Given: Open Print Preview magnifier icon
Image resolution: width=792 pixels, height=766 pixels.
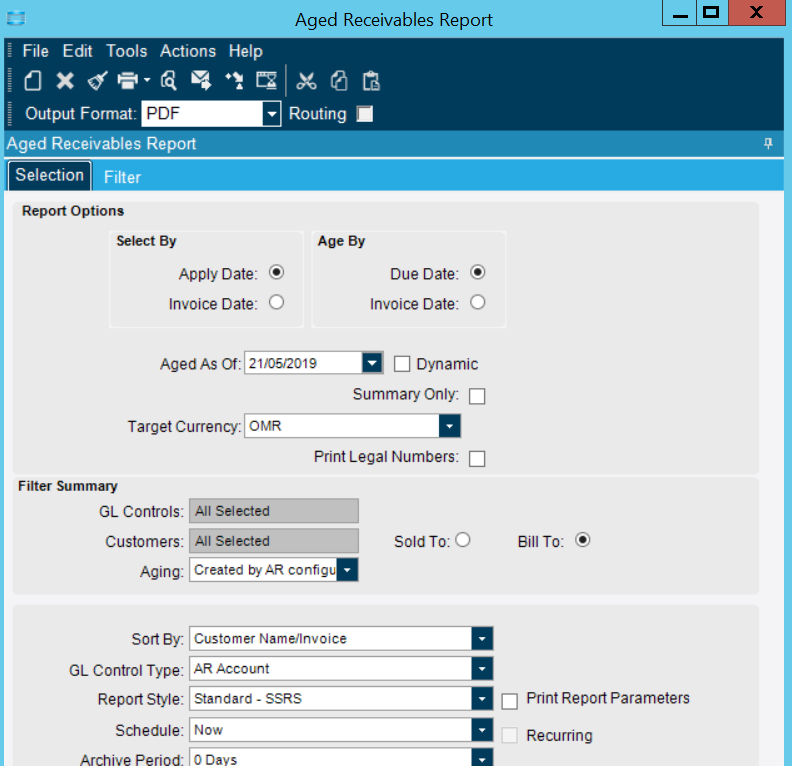Looking at the screenshot, I should click(169, 82).
